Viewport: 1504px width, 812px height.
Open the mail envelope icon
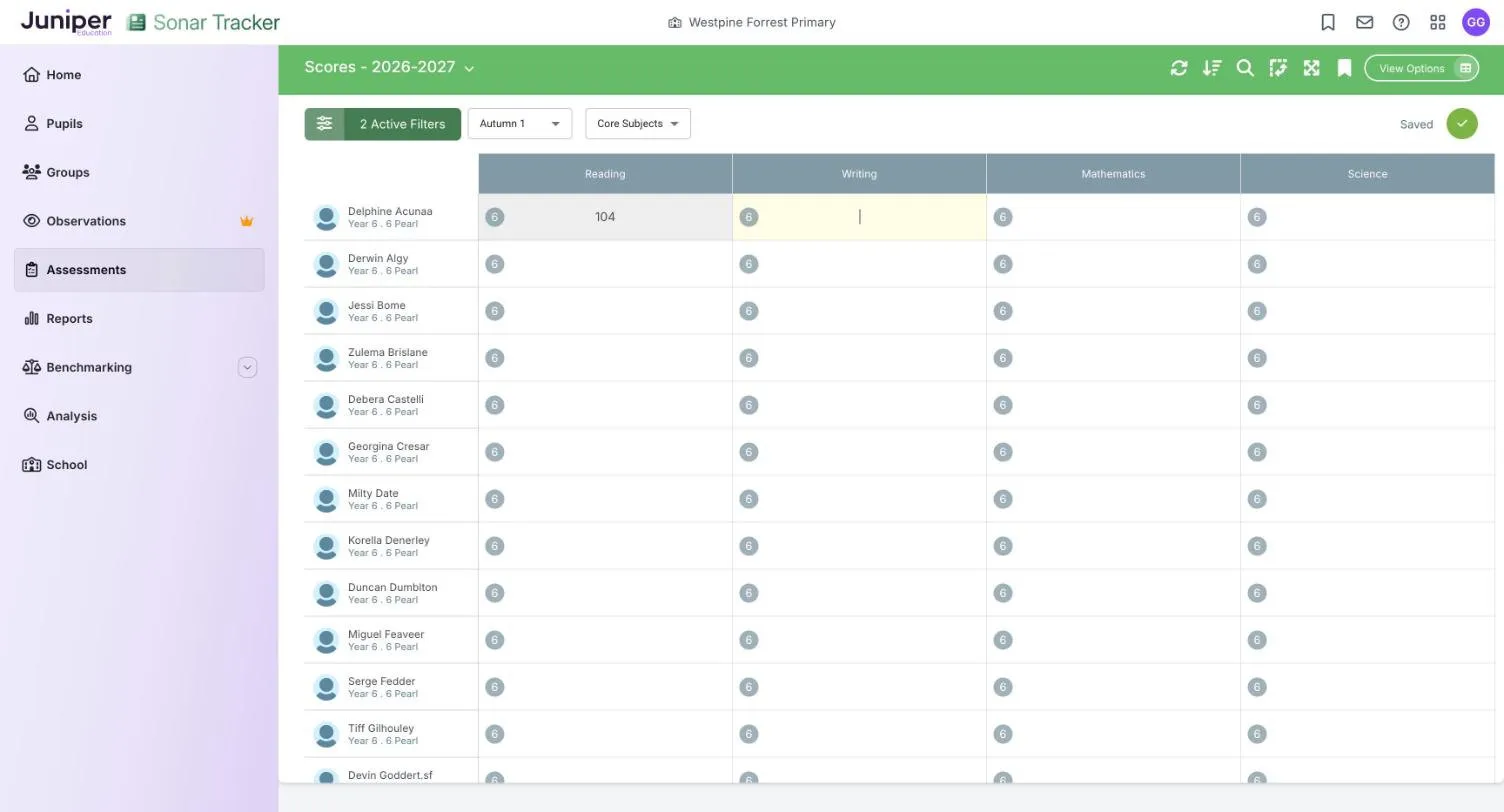[x=1364, y=22]
